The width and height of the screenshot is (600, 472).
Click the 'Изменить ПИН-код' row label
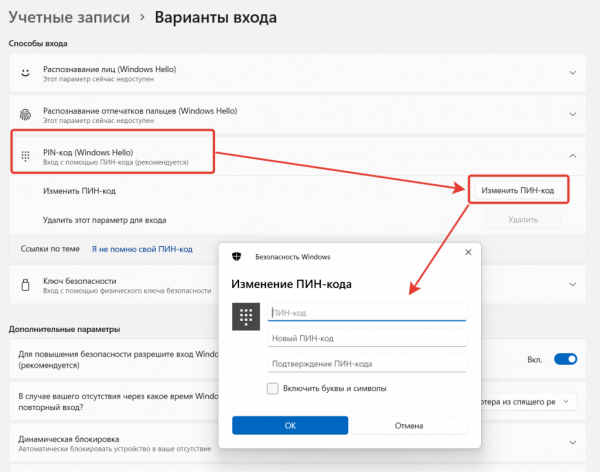pyautogui.click(x=79, y=191)
